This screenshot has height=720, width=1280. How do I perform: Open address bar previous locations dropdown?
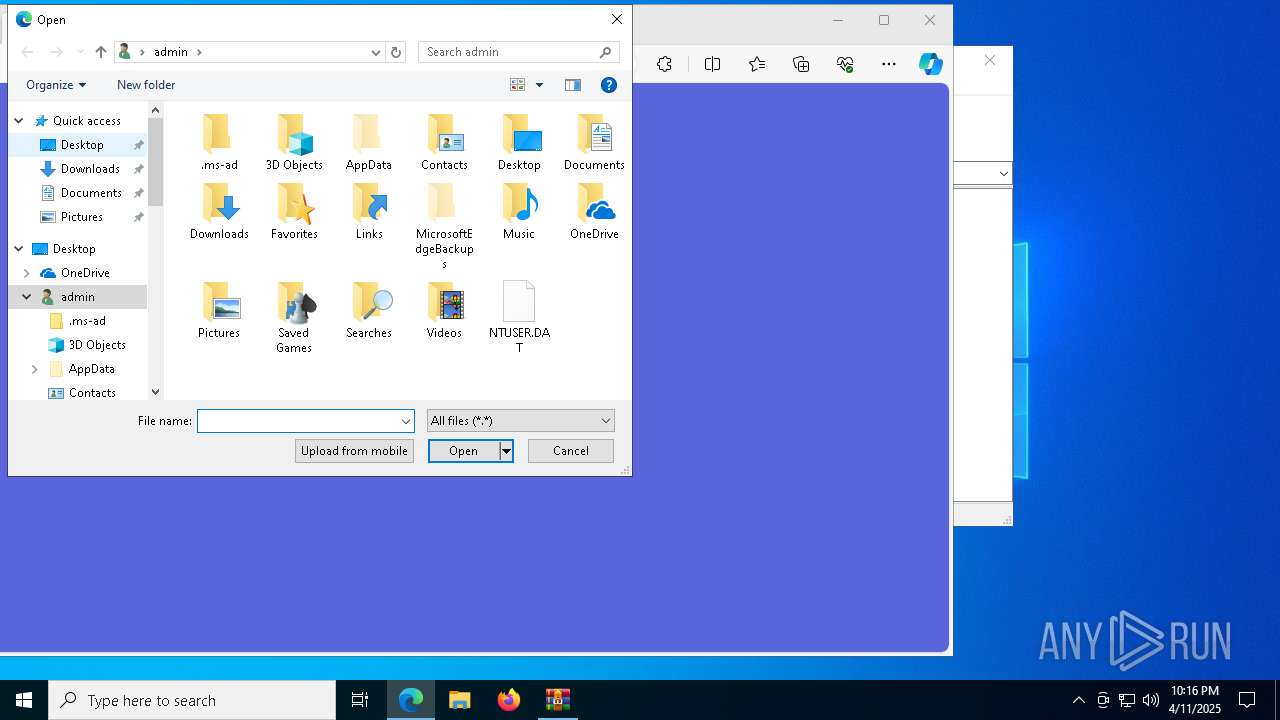376,52
